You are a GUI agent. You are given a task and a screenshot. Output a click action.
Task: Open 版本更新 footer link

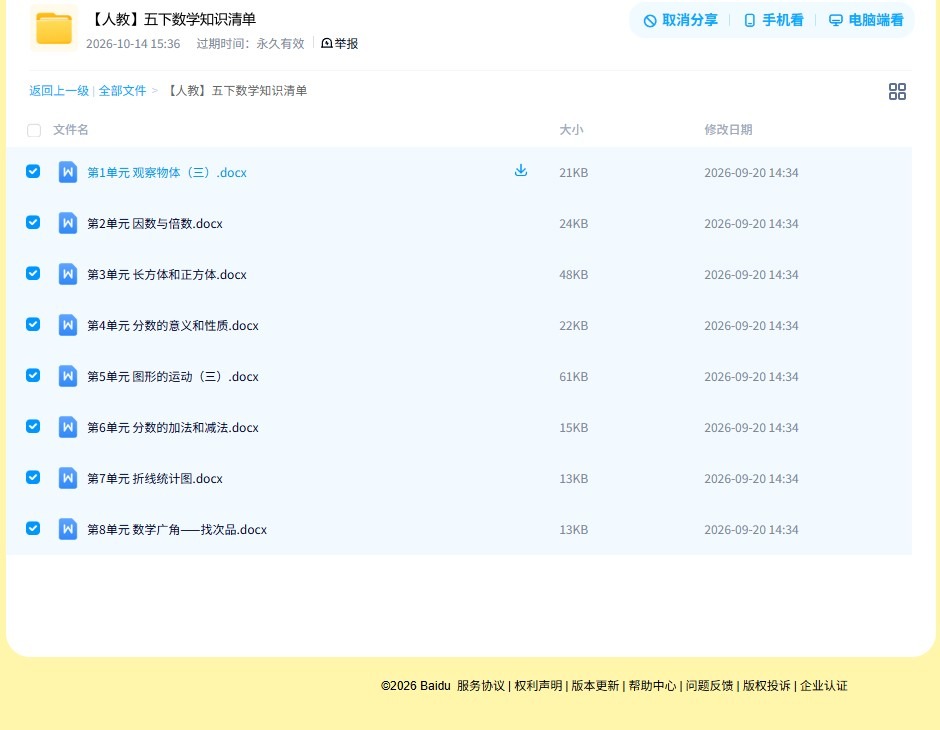point(595,686)
